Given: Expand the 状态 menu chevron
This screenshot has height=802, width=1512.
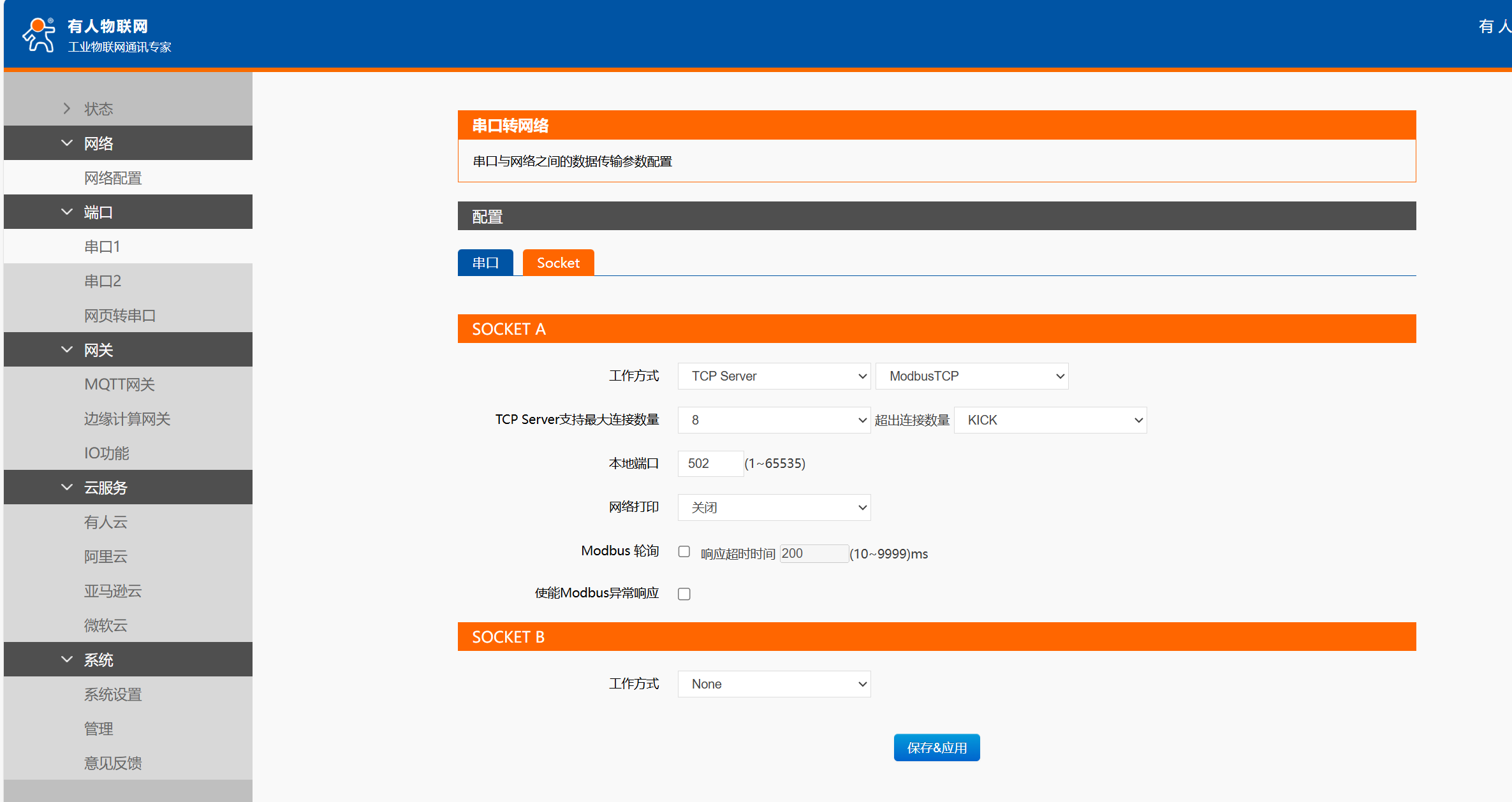Looking at the screenshot, I should point(67,109).
